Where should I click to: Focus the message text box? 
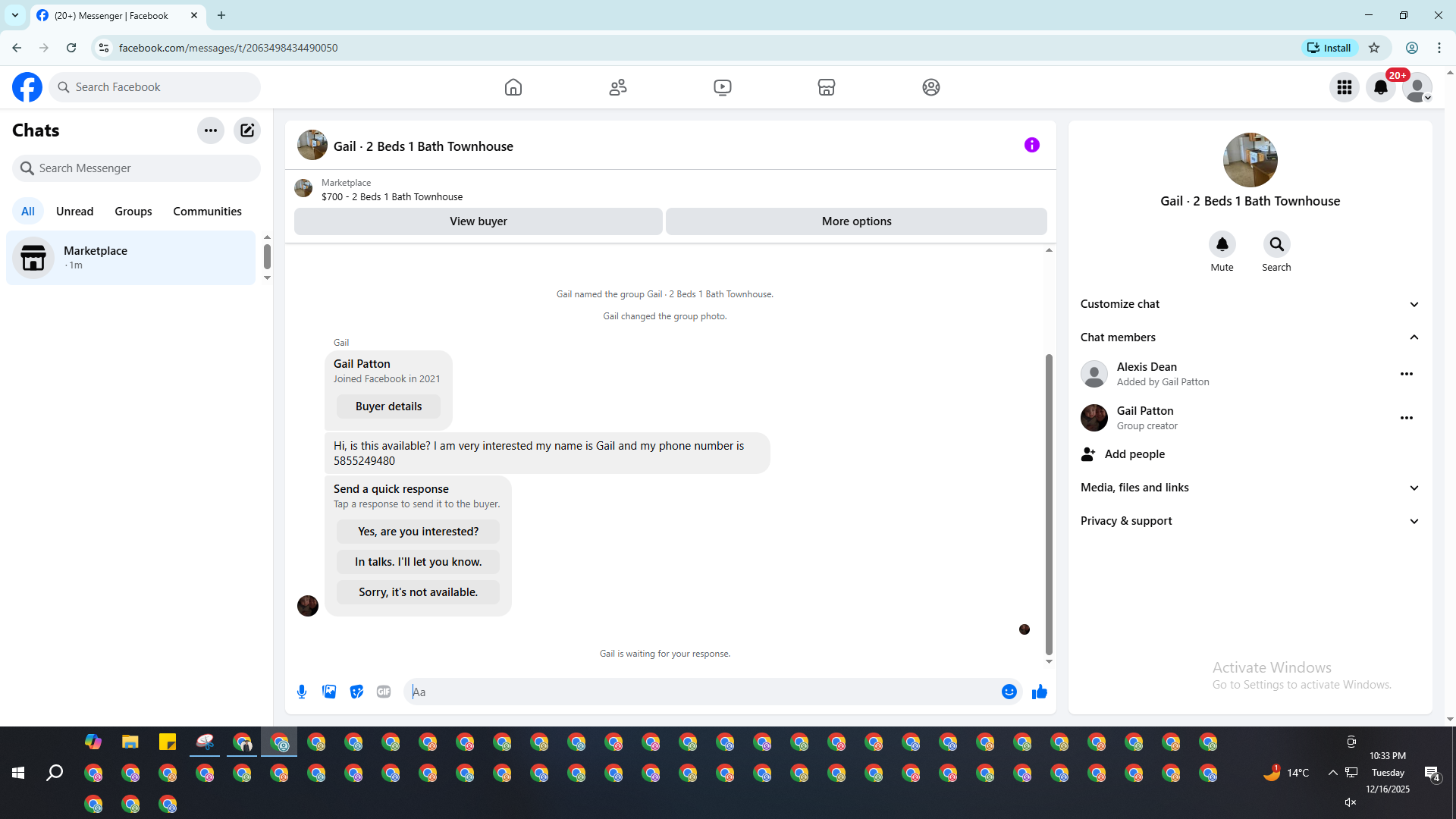coord(703,692)
